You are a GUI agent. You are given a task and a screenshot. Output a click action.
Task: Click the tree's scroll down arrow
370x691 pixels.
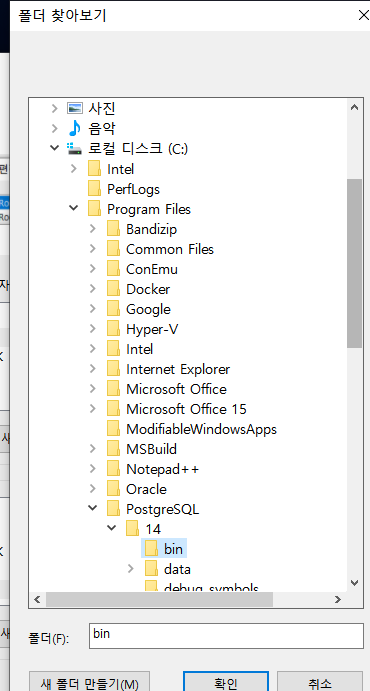[x=354, y=582]
